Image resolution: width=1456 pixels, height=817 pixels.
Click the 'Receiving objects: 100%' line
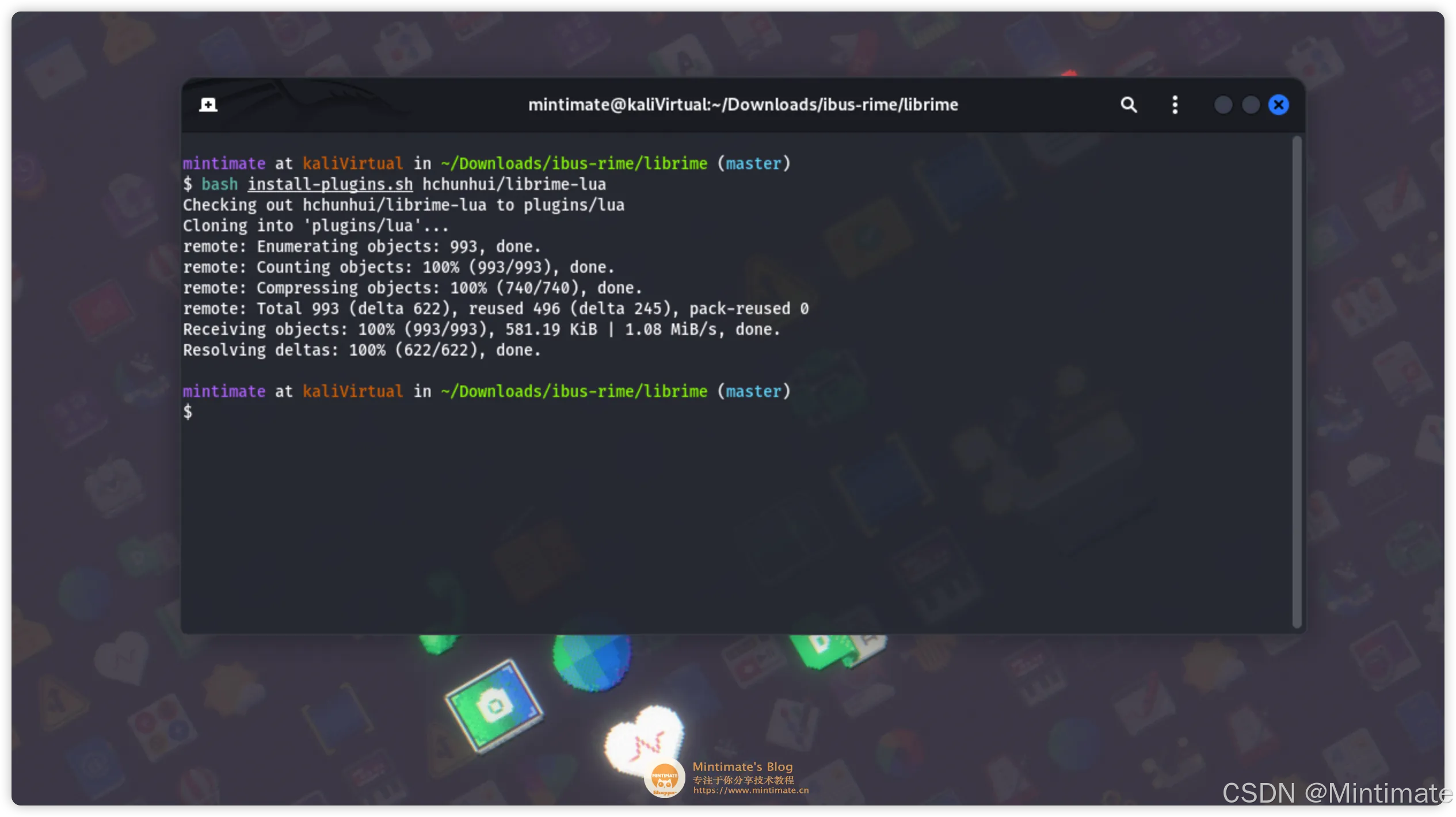(x=482, y=329)
